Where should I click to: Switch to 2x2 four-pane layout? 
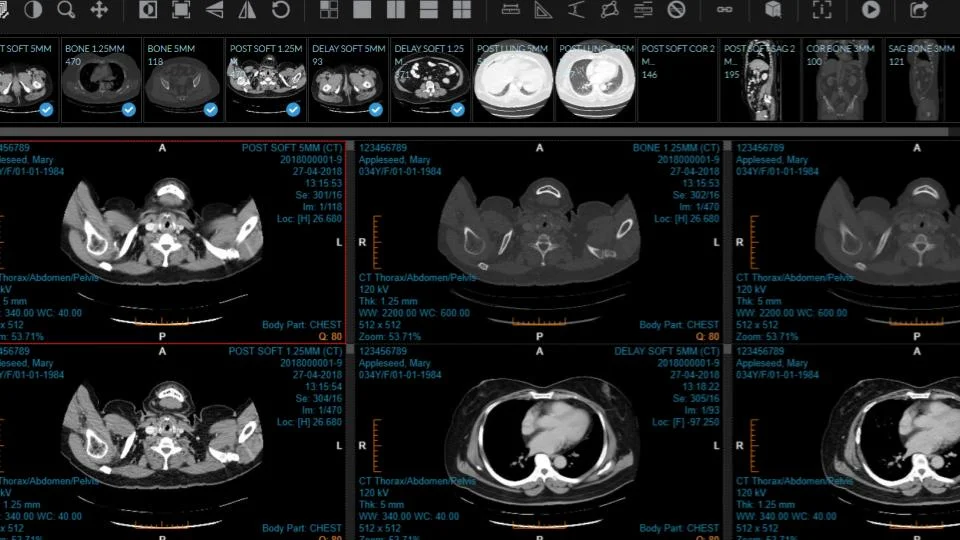tap(462, 9)
